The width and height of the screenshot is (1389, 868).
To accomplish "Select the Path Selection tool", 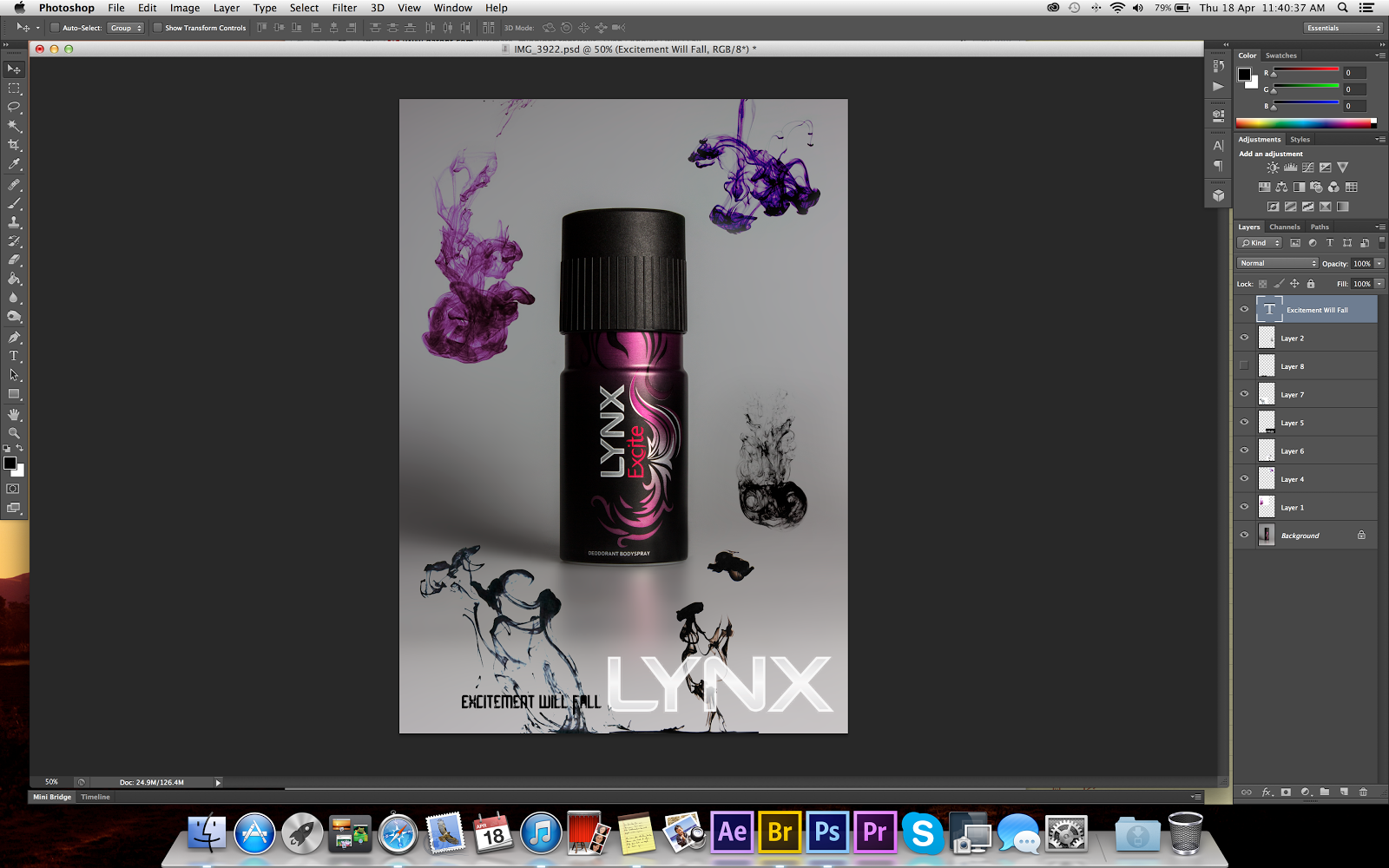I will pyautogui.click(x=14, y=375).
